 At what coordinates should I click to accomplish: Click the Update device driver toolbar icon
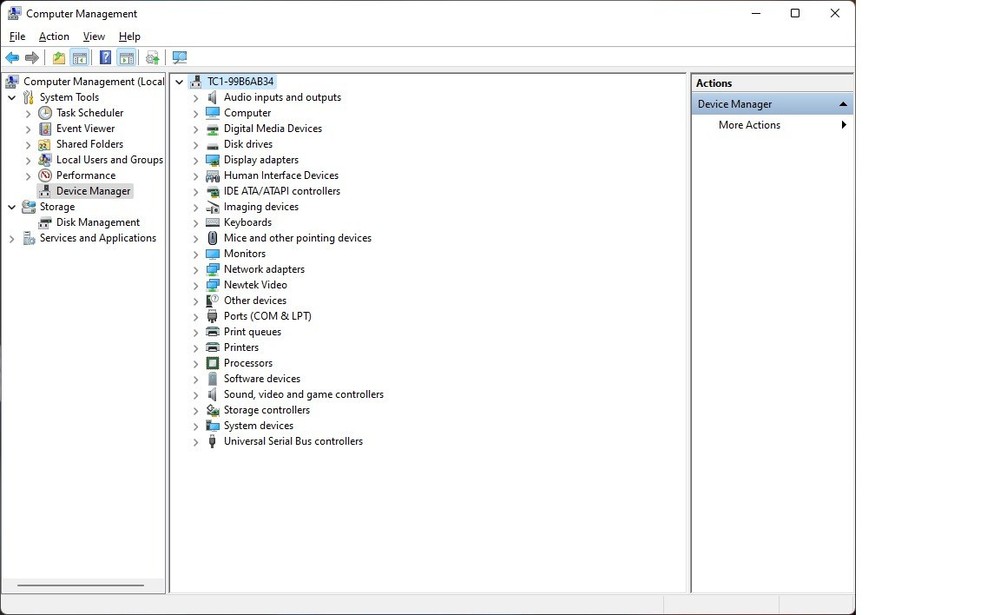point(153,58)
